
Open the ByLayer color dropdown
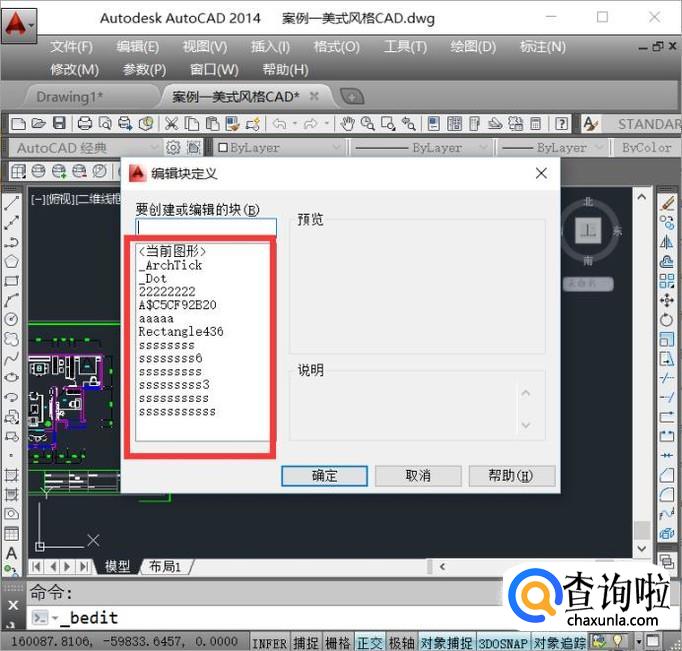tap(279, 148)
